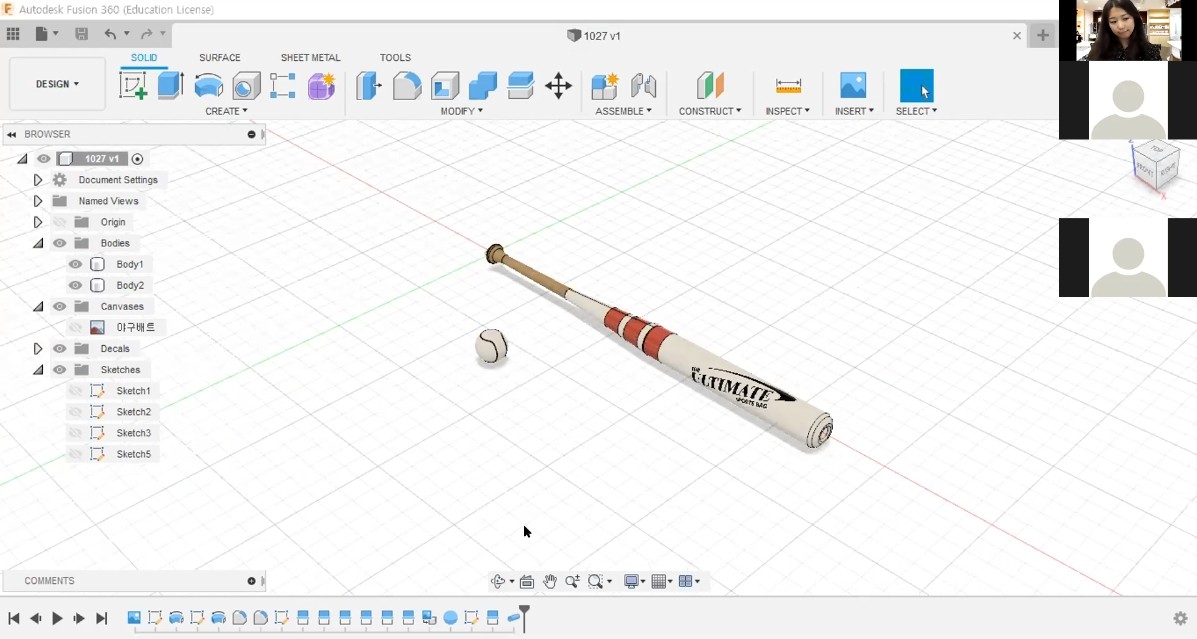The image size is (1197, 639).
Task: Jump to timeline end
Action: [102, 618]
